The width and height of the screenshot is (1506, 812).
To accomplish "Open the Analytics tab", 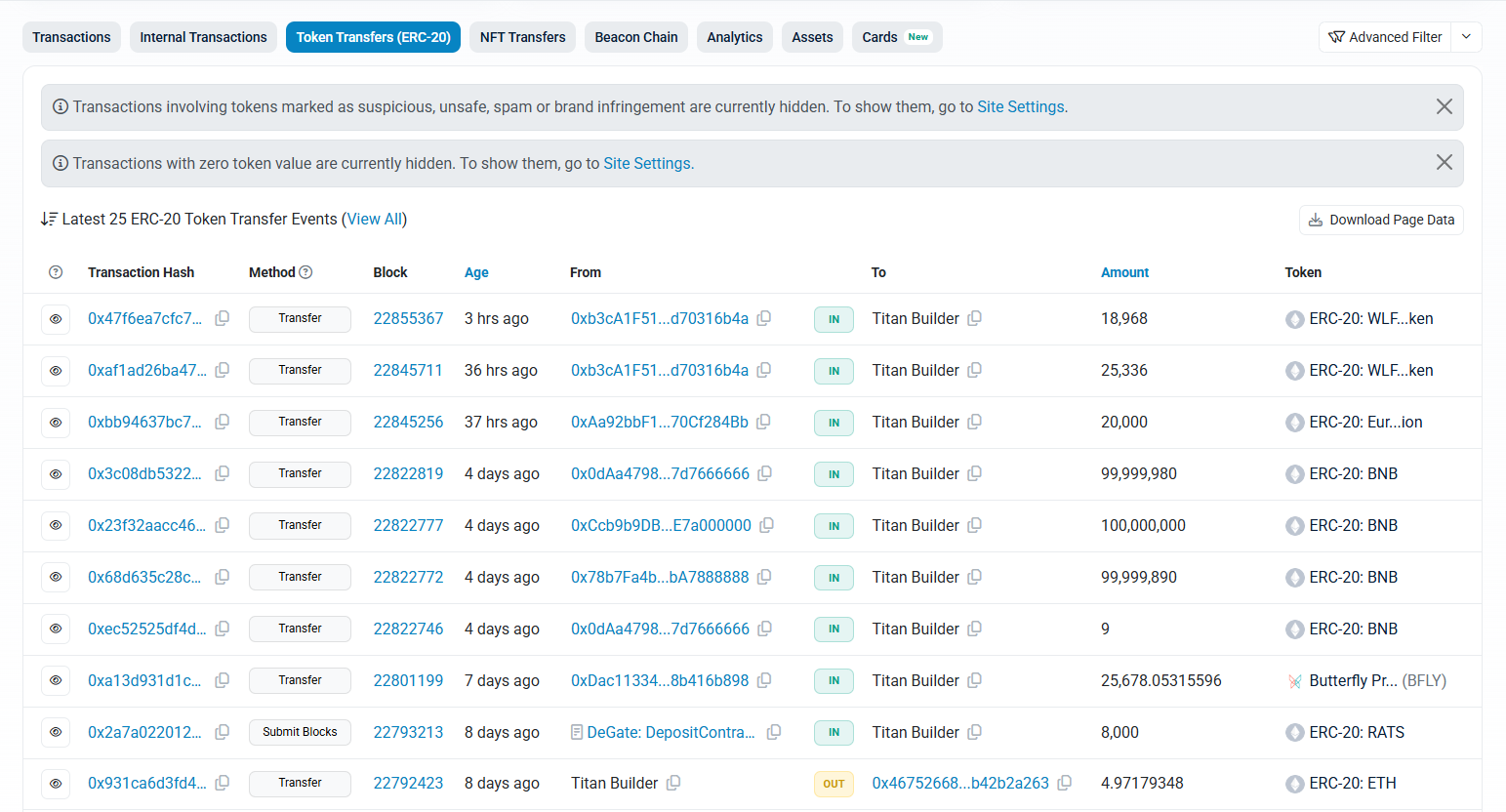I will coord(735,37).
